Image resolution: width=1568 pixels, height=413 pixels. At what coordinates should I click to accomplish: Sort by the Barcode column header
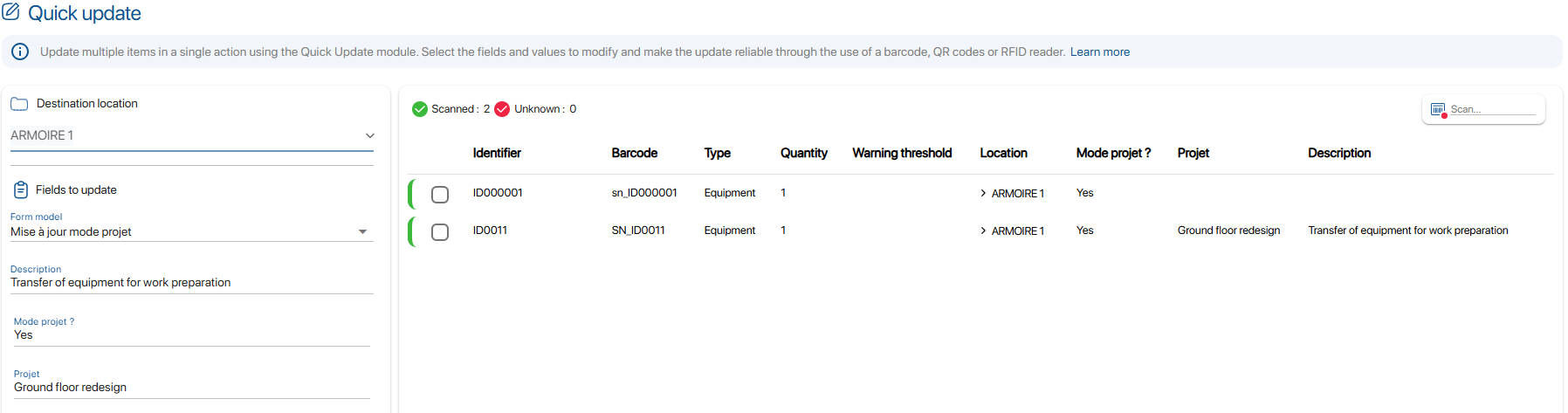coord(634,153)
